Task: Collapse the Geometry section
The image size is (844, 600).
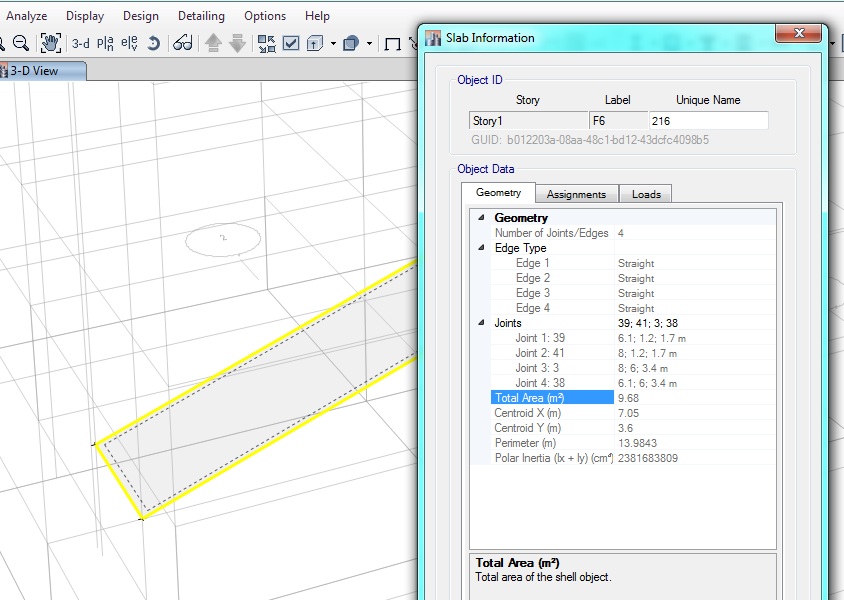Action: point(481,218)
